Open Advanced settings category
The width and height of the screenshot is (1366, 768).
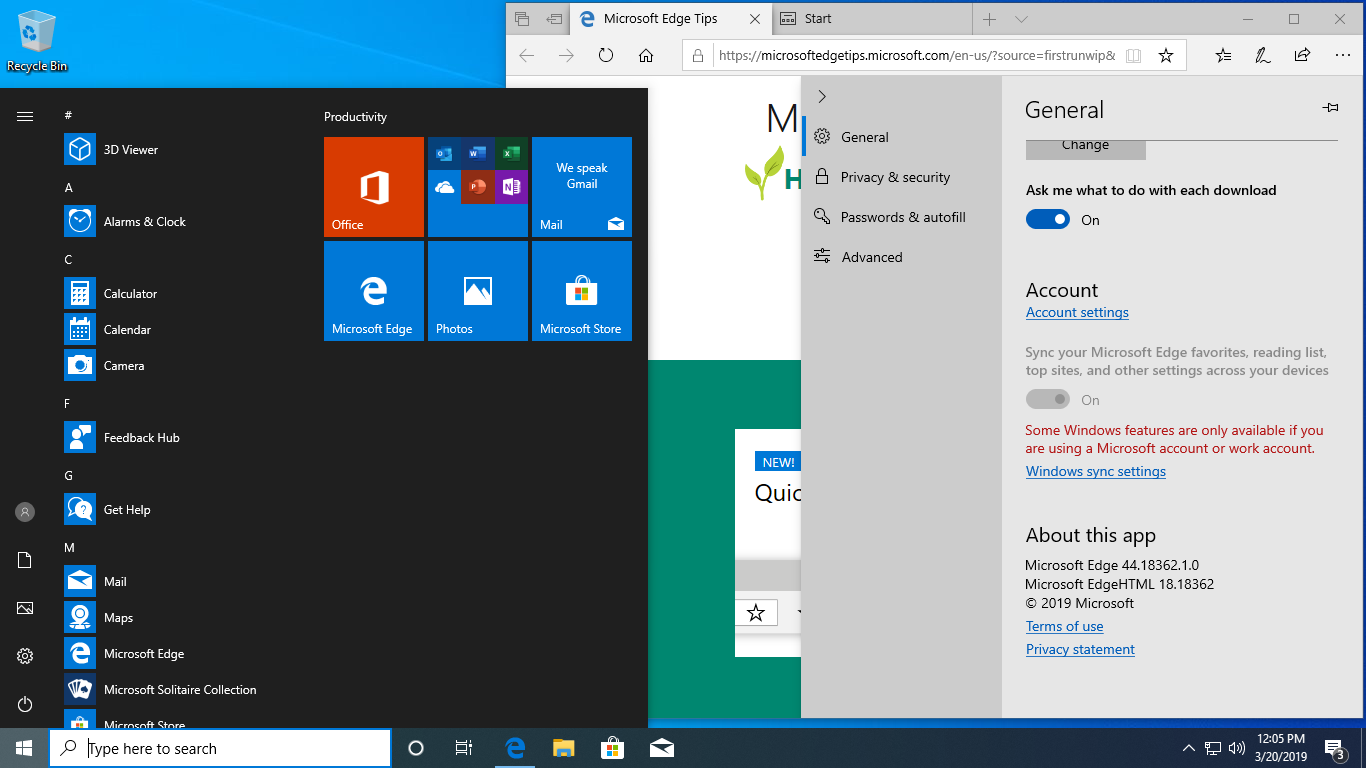tap(901, 257)
